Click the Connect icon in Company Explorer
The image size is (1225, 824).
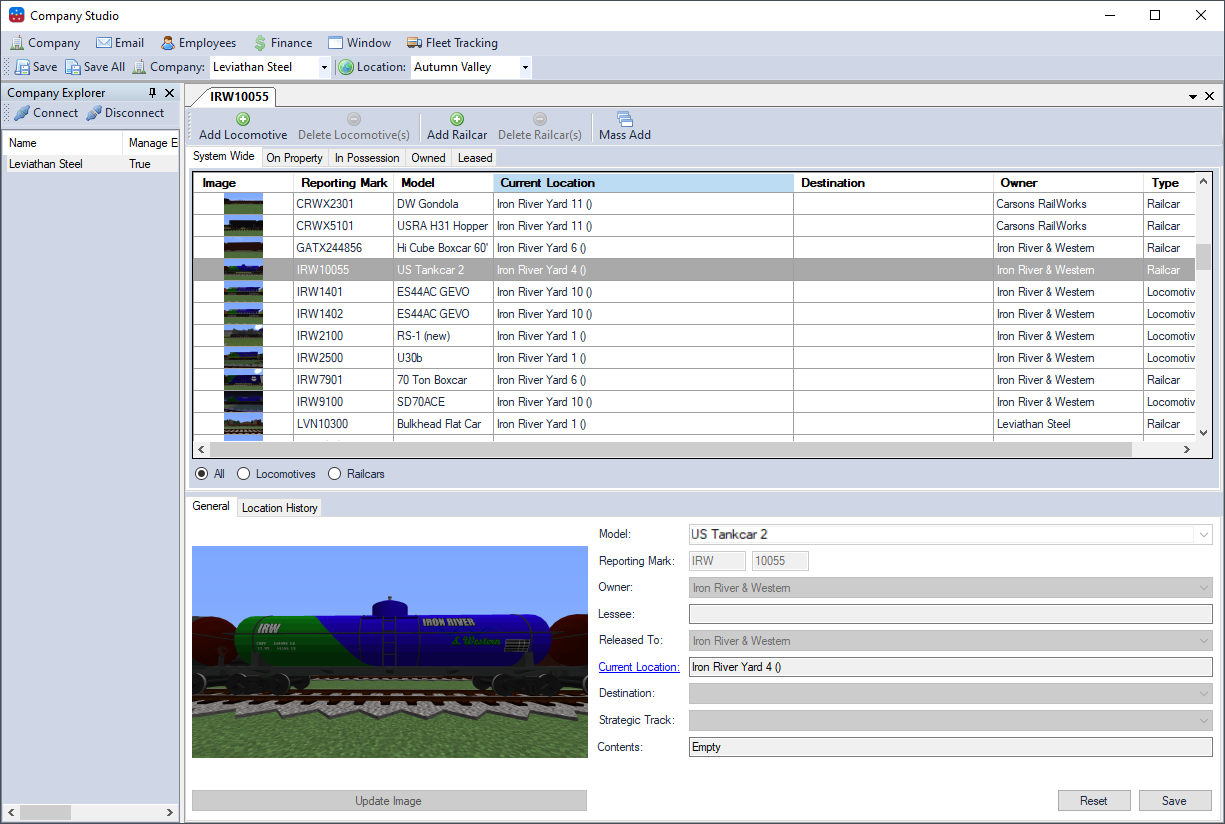21,113
